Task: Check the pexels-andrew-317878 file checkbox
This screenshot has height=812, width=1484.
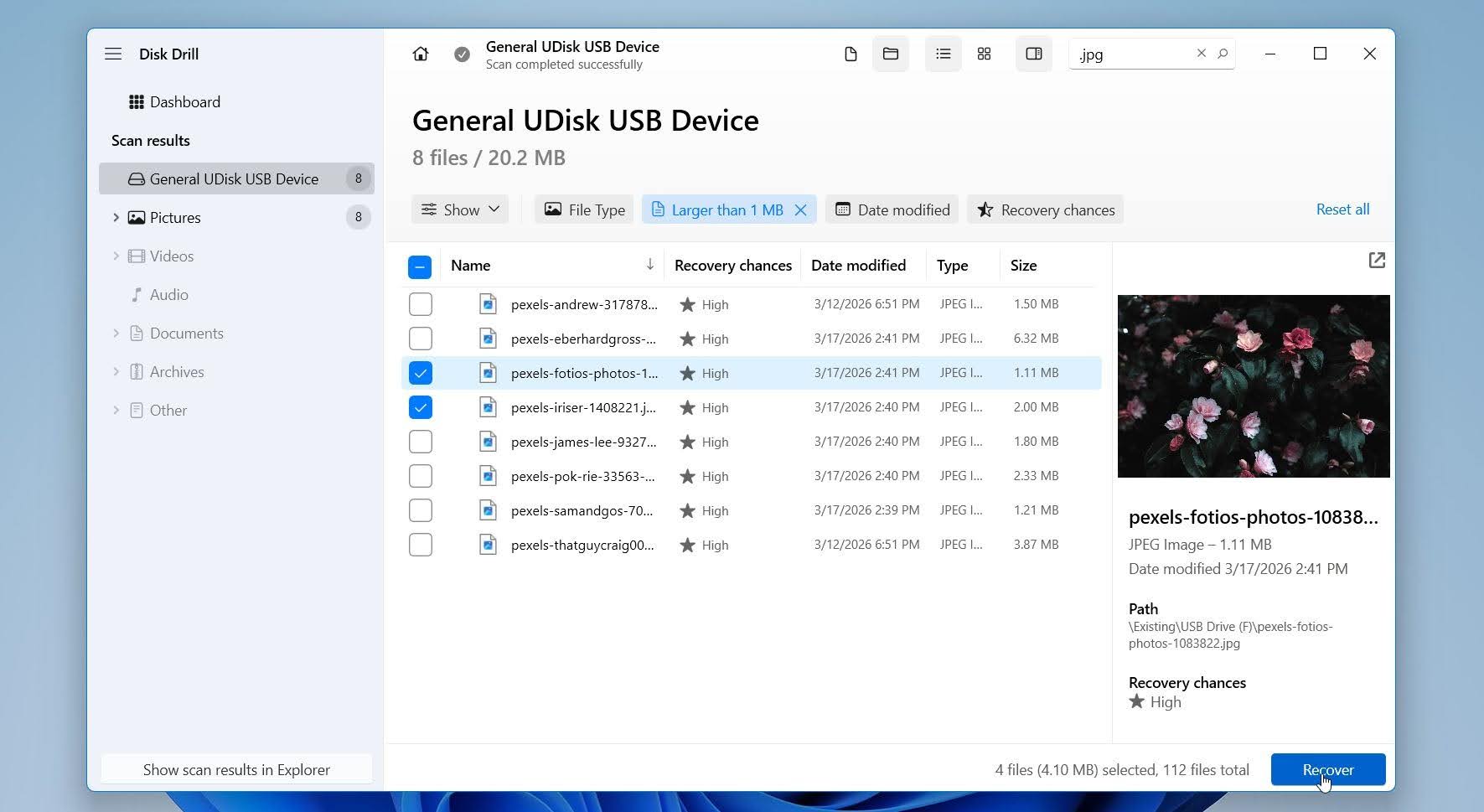Action: (421, 304)
